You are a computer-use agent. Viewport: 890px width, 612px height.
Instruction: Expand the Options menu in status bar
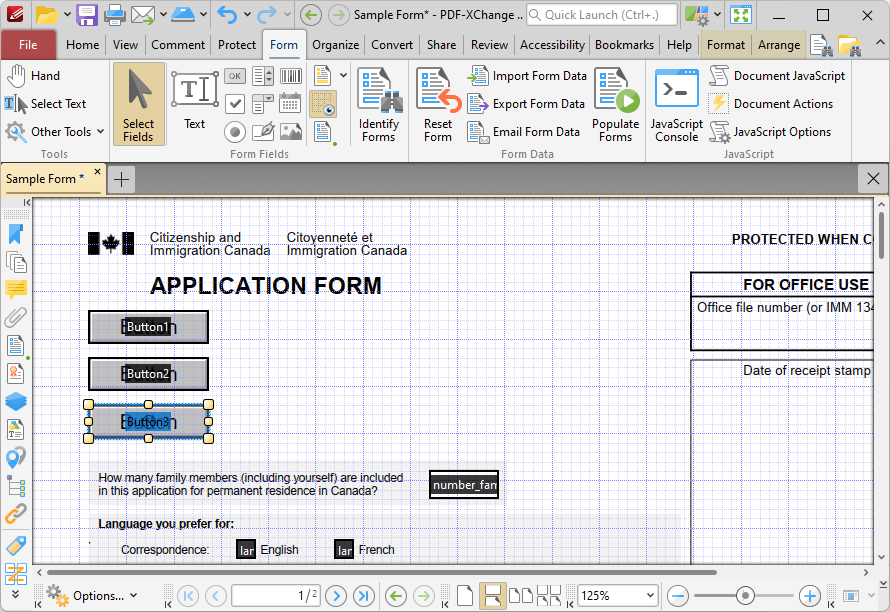[x=92, y=596]
